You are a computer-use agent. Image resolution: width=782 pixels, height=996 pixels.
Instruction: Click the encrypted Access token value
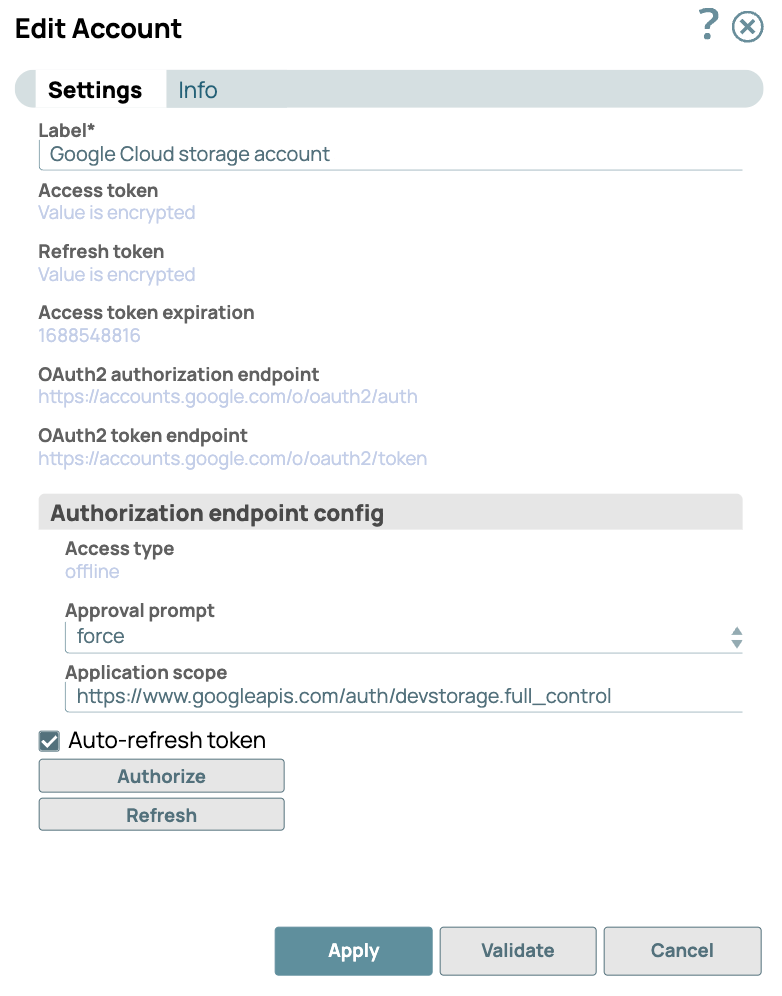click(x=116, y=213)
